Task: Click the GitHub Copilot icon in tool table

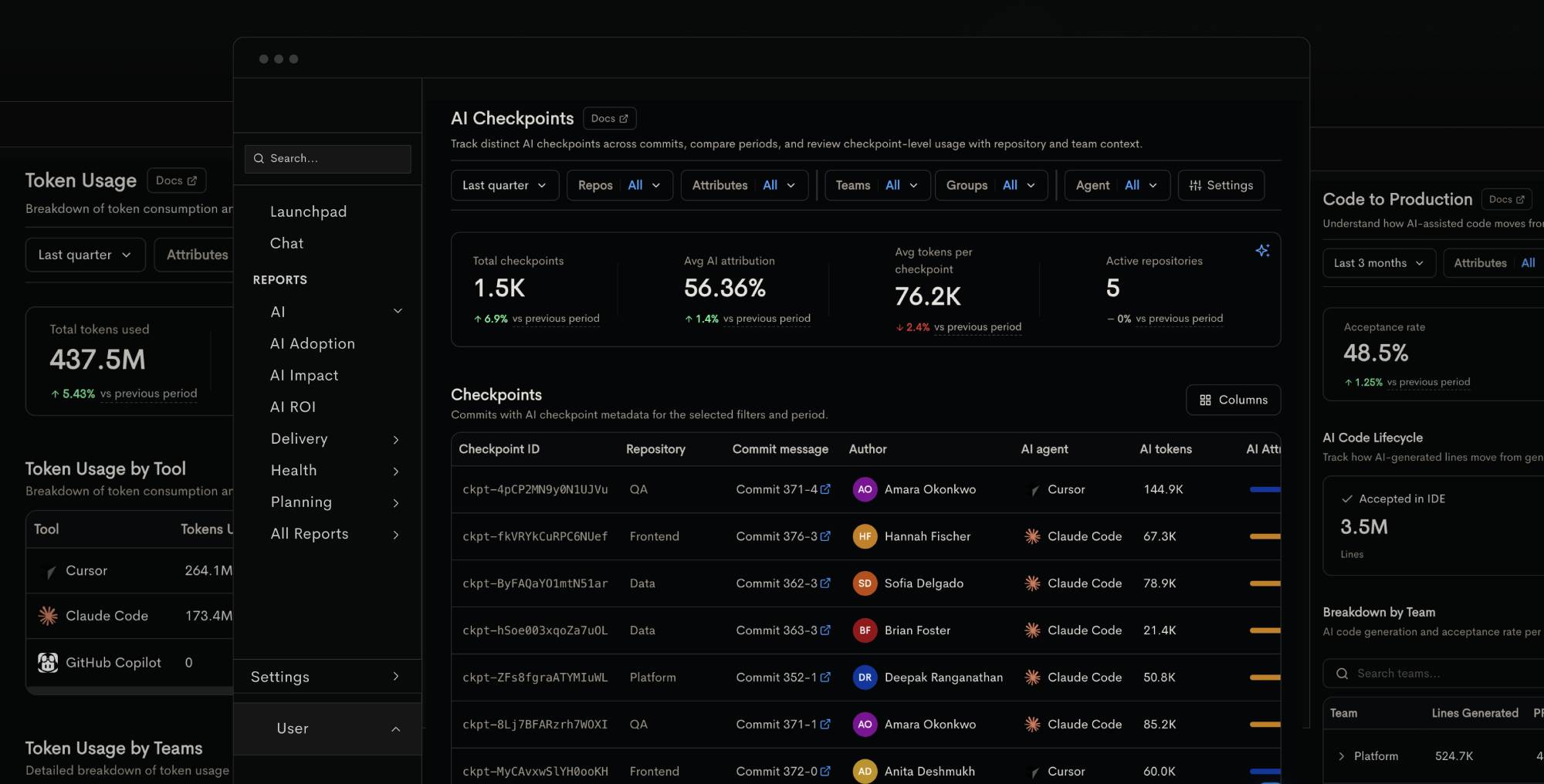Action: click(48, 662)
